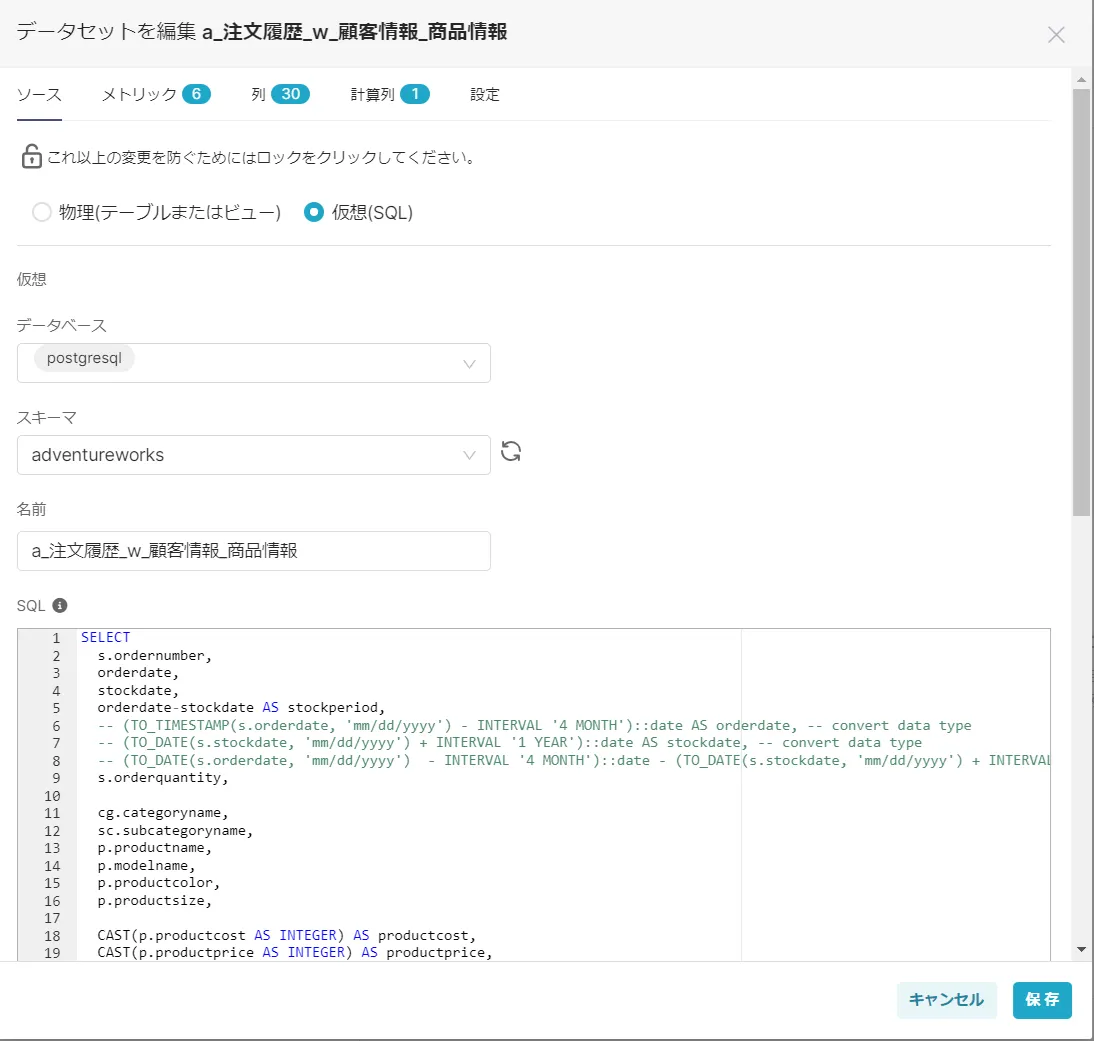The width and height of the screenshot is (1094, 1041).
Task: Click the postgresql tag in database field
Action: pyautogui.click(x=84, y=358)
